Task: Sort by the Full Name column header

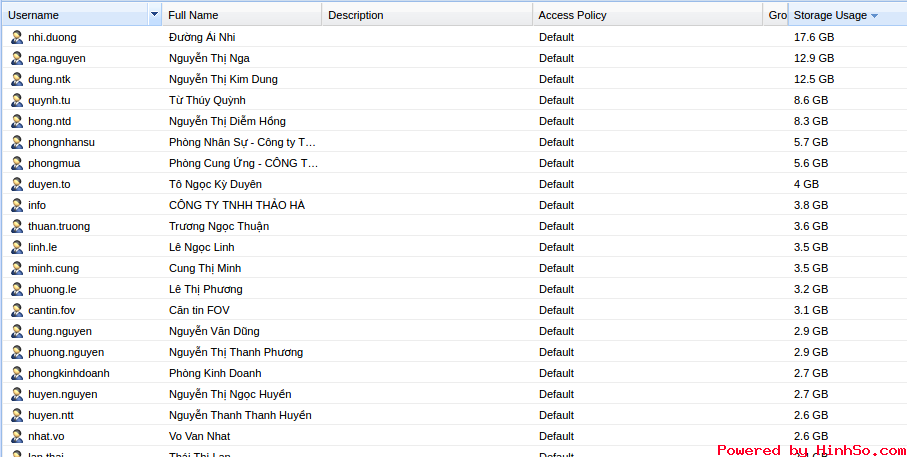Action: click(x=193, y=15)
